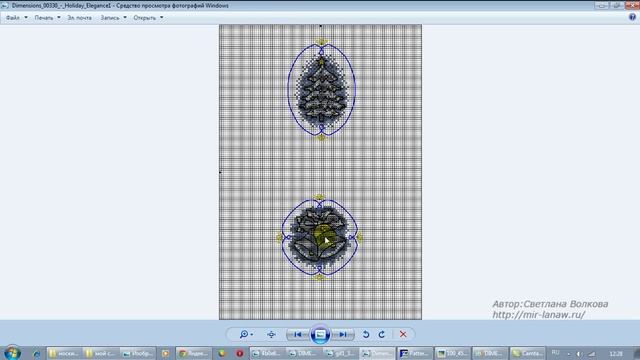
Task: Expand the Открыть dropdown
Action: click(148, 18)
